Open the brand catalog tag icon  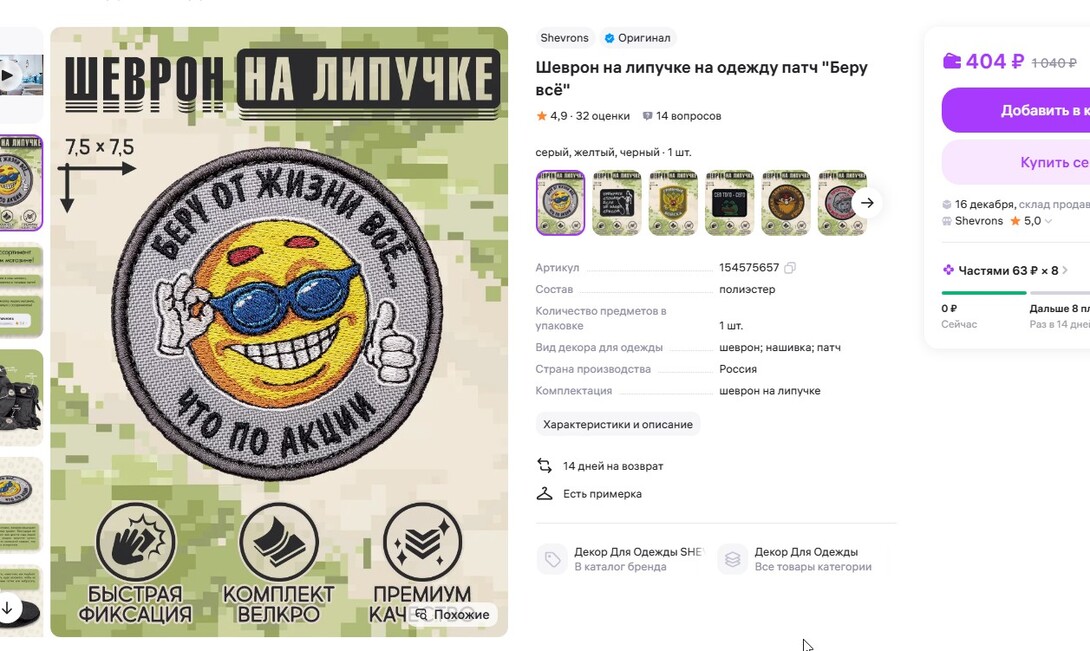[553, 559]
